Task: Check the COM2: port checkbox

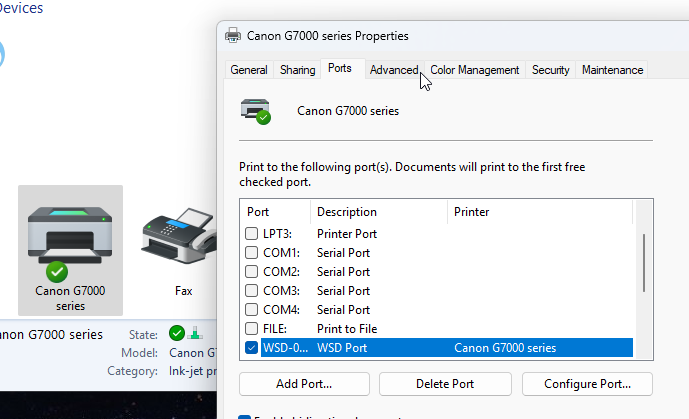Action: click(x=251, y=271)
